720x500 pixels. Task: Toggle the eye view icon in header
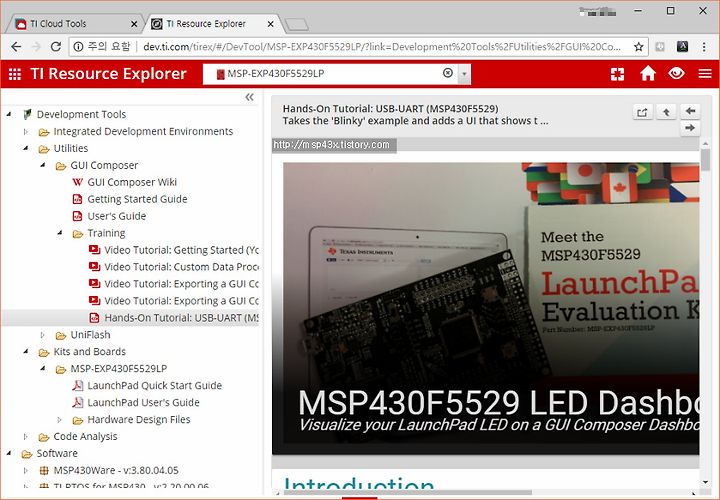[676, 73]
